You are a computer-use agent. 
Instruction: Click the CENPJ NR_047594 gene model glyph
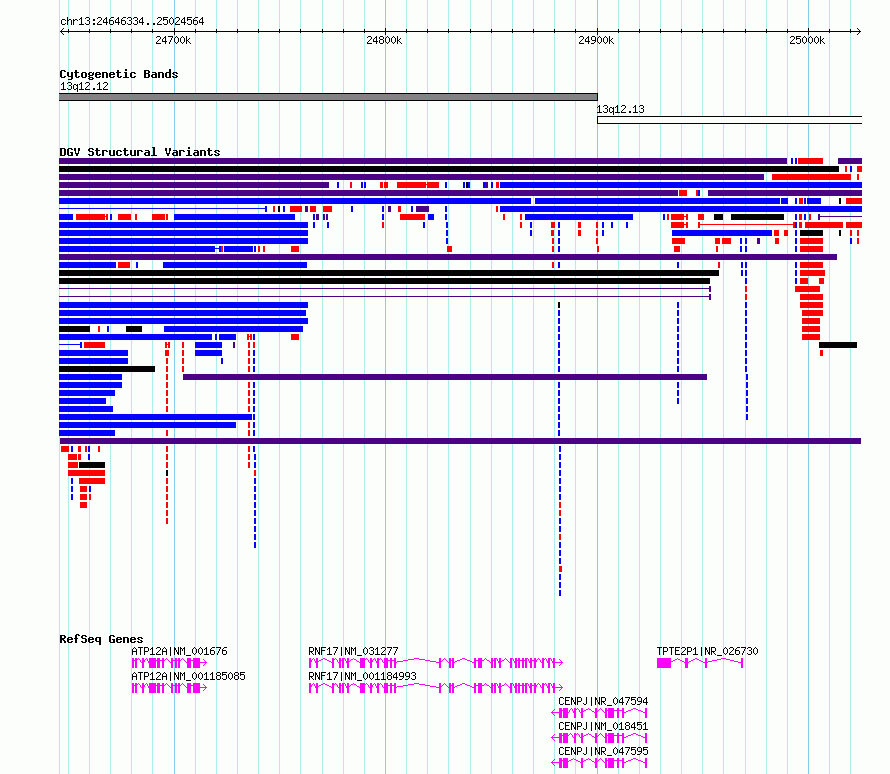599,713
